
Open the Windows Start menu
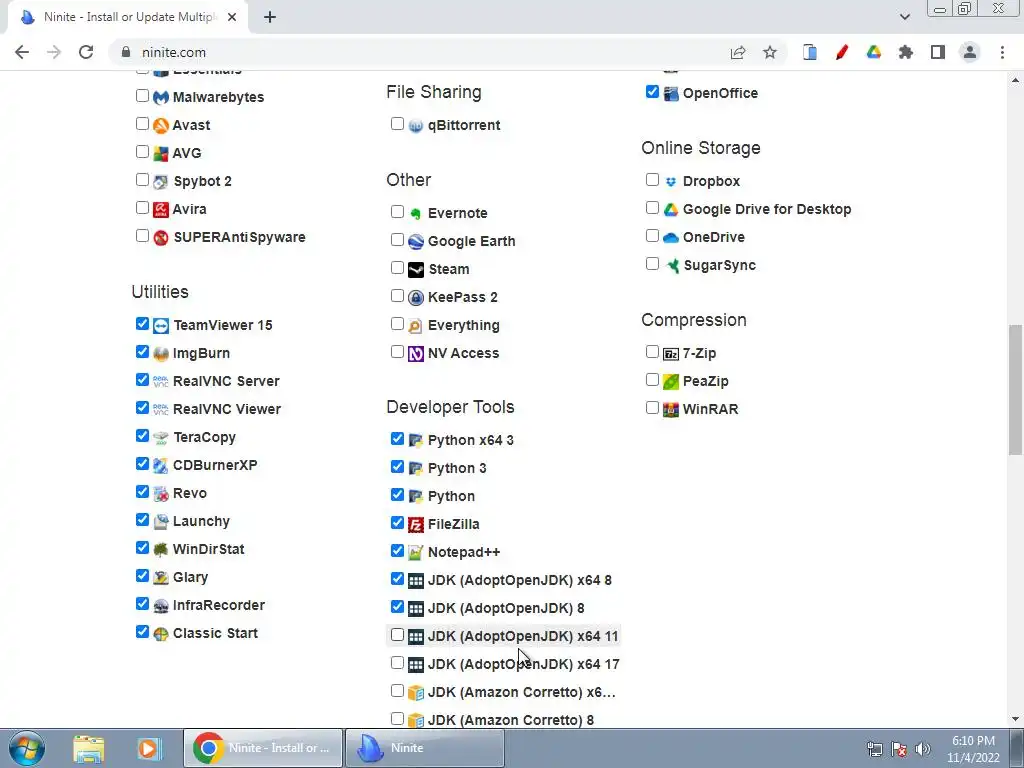27,748
